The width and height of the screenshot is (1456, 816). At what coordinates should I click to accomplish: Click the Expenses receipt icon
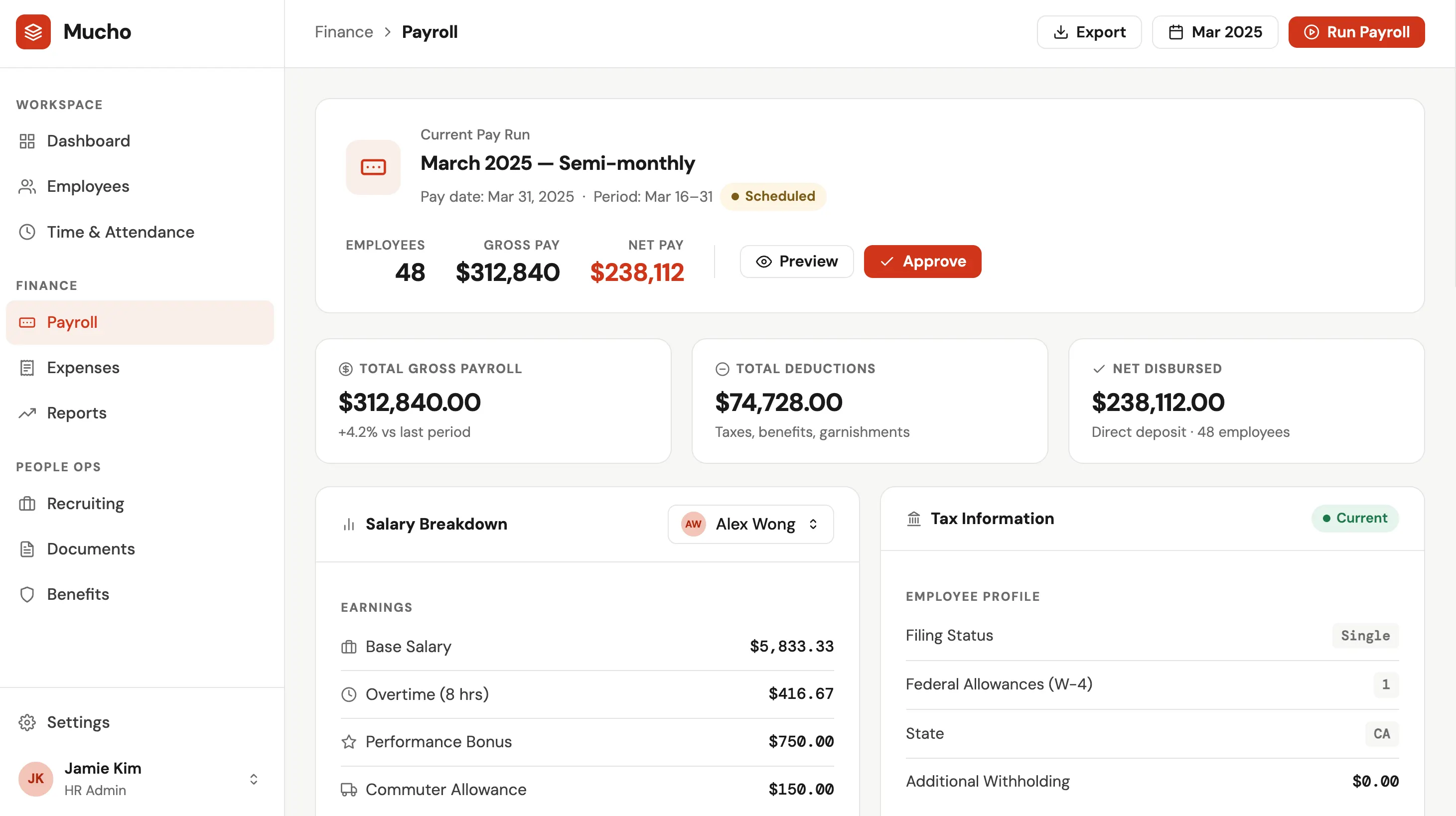click(x=27, y=368)
